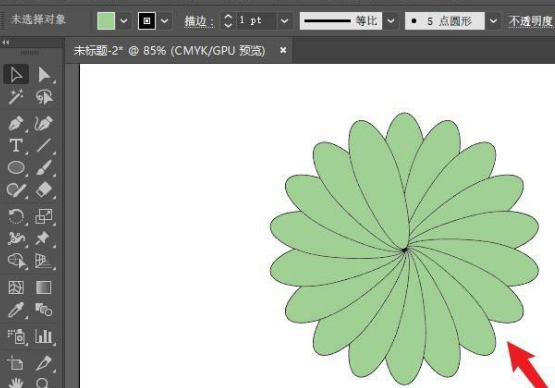Click the green fill color swatch
Viewport: 555px width, 388px height.
[106, 21]
